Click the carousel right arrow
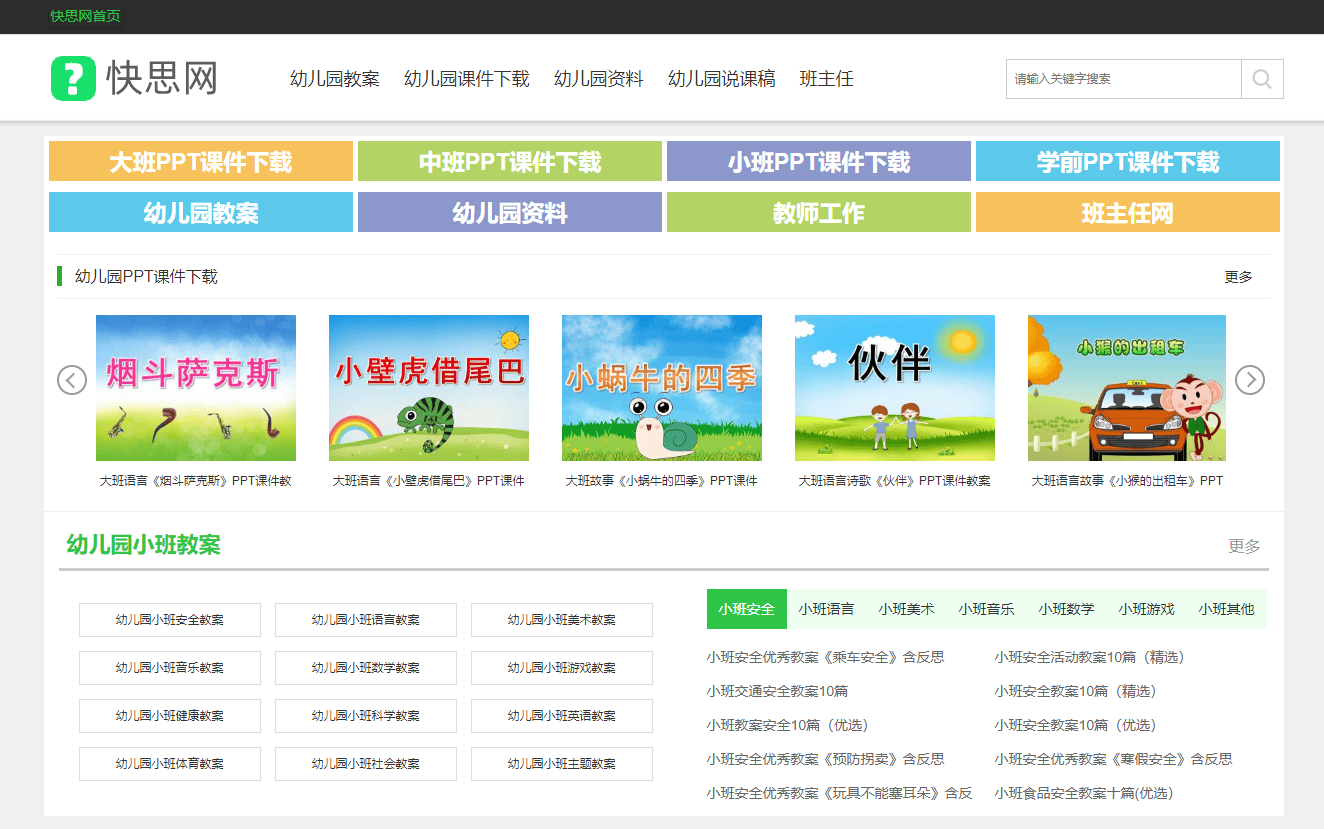 click(x=1250, y=380)
